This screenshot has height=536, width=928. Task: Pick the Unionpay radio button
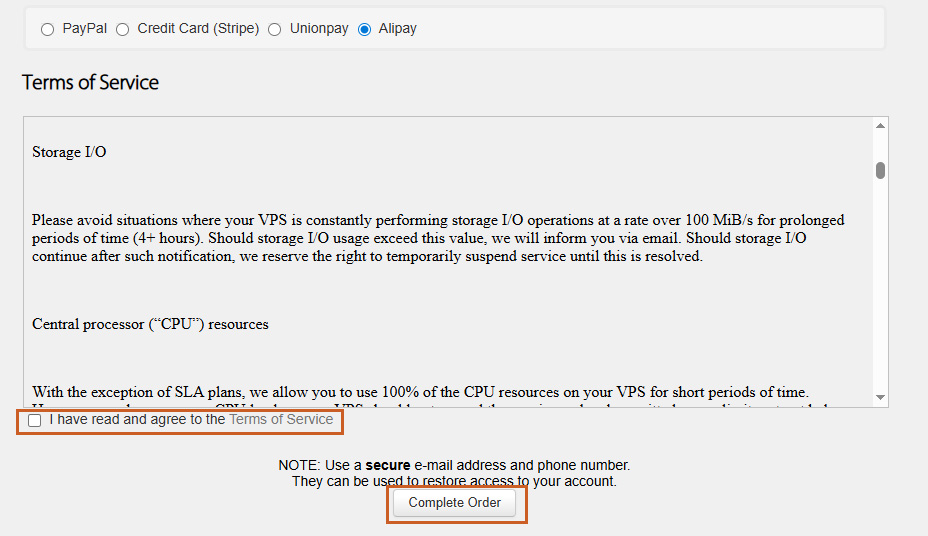click(275, 30)
